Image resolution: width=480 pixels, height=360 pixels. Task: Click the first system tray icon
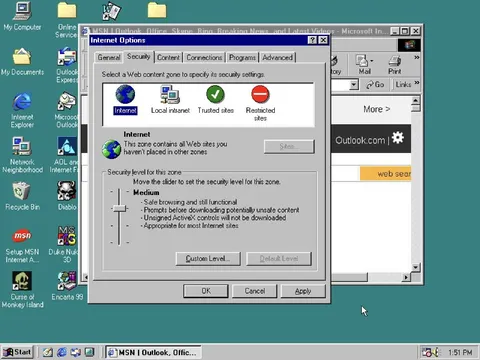pos(427,352)
